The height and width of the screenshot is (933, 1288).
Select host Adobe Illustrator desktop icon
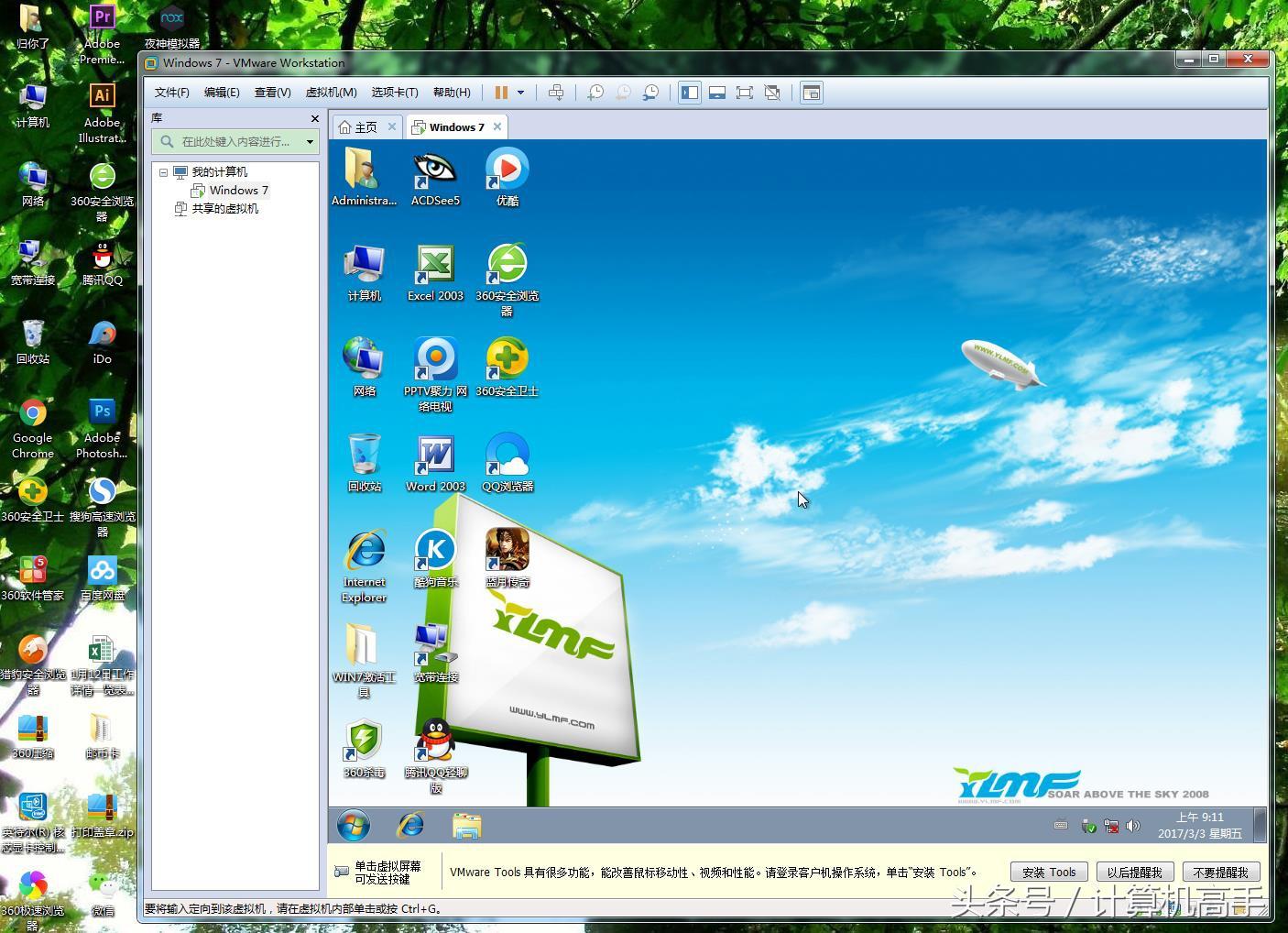pos(102,115)
